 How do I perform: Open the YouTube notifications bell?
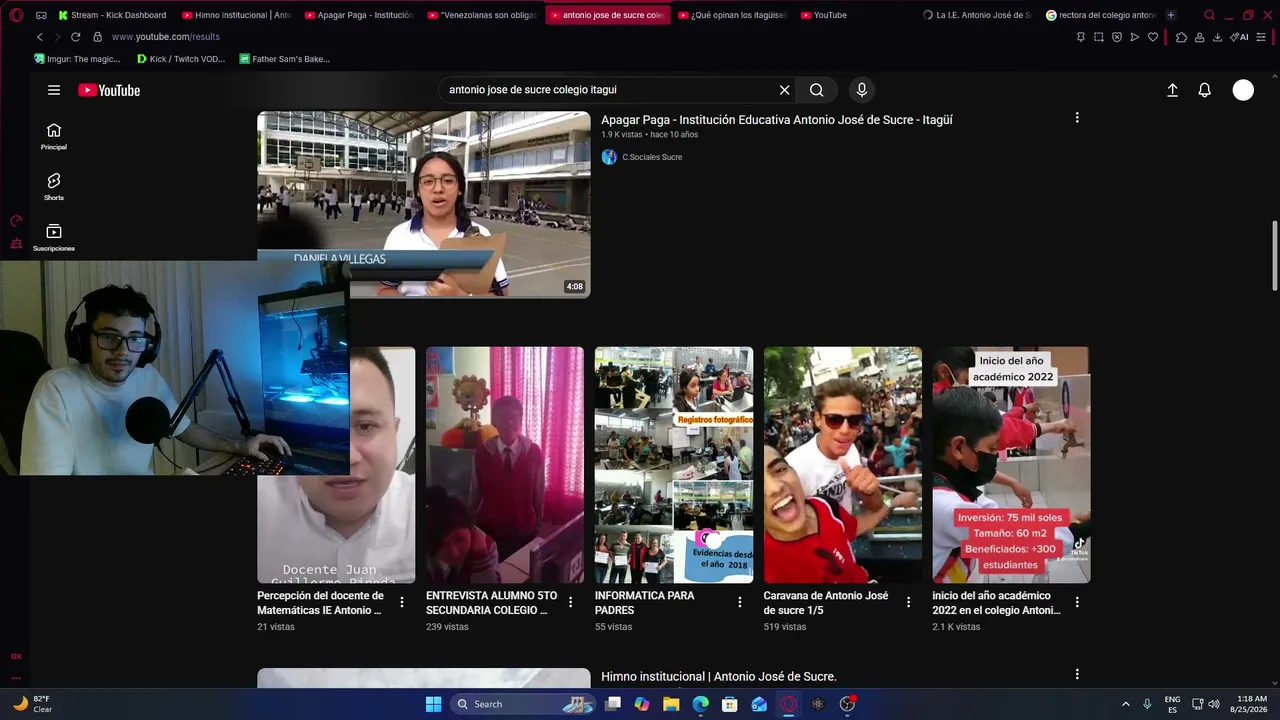[x=1205, y=90]
